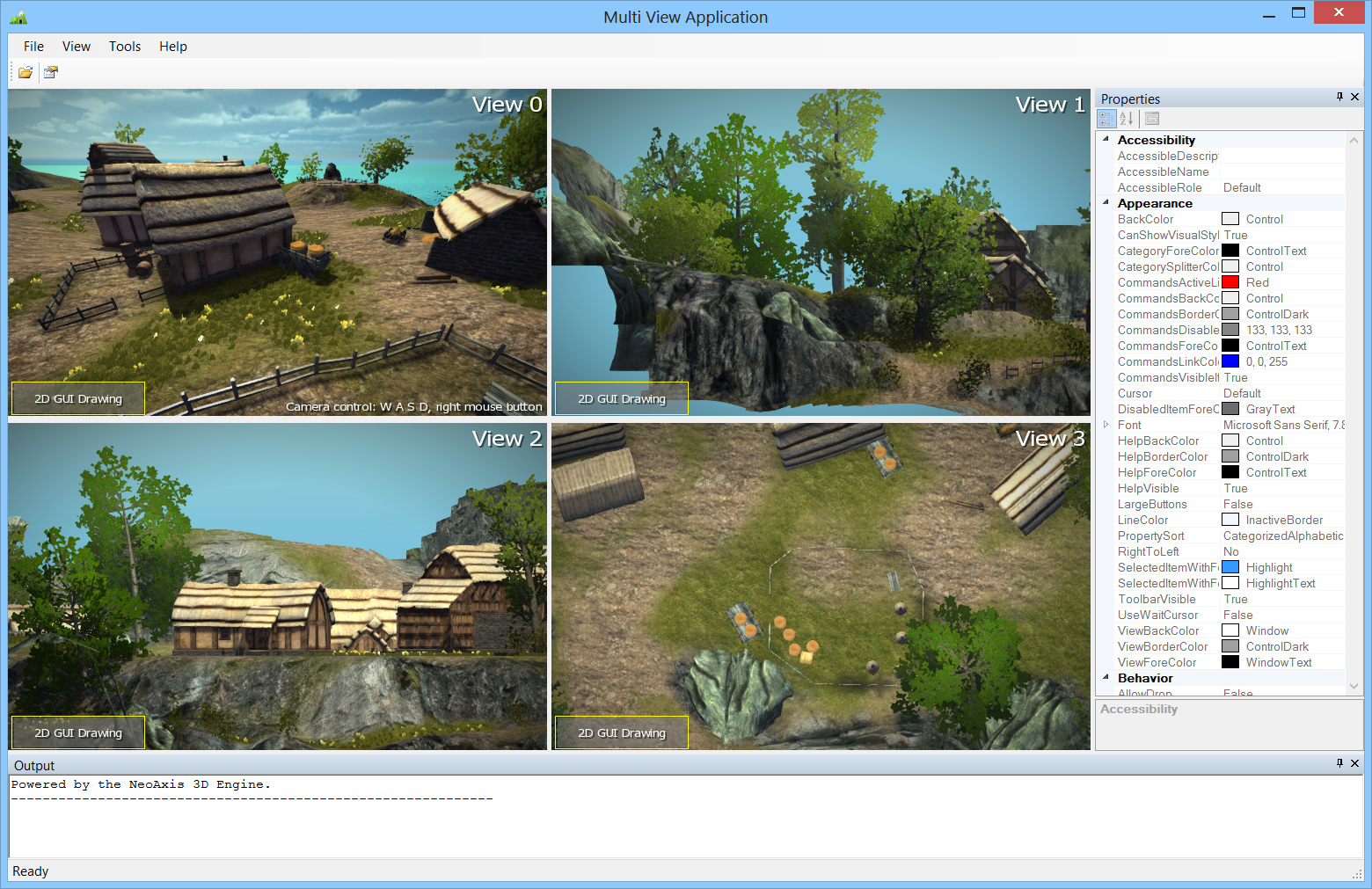Click the property grid scroll down arrow
The height and width of the screenshot is (889, 1372).
pos(1354,686)
